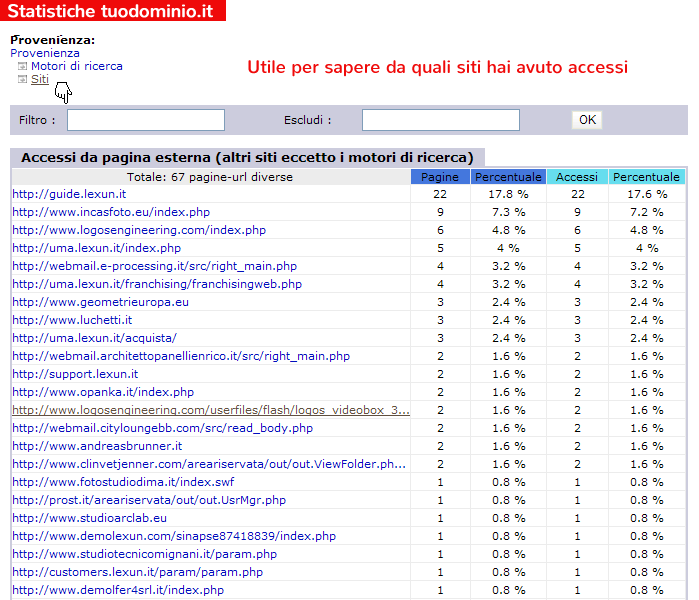Open the www.geometrieuropa.eu link
This screenshot has width=699, height=600.
point(101,302)
